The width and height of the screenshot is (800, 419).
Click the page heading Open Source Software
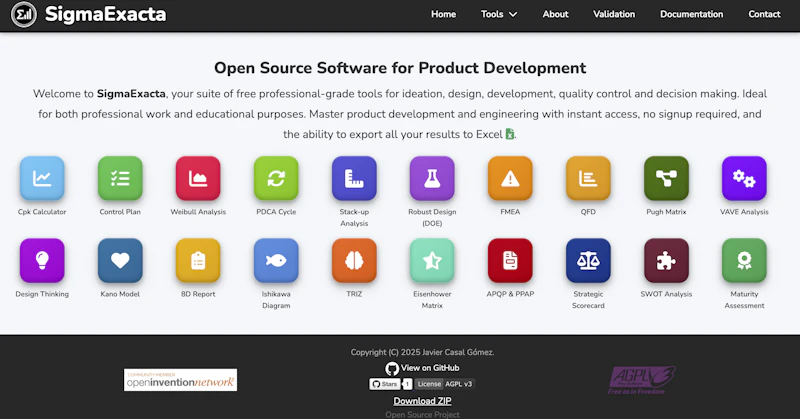click(x=400, y=68)
